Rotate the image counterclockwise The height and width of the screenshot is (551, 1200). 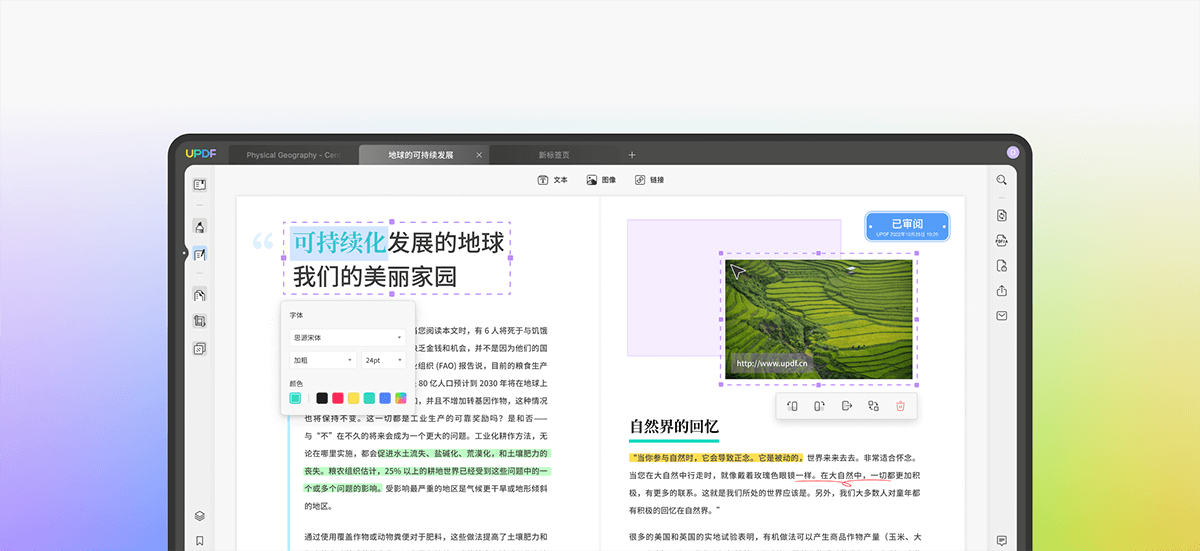click(x=792, y=406)
